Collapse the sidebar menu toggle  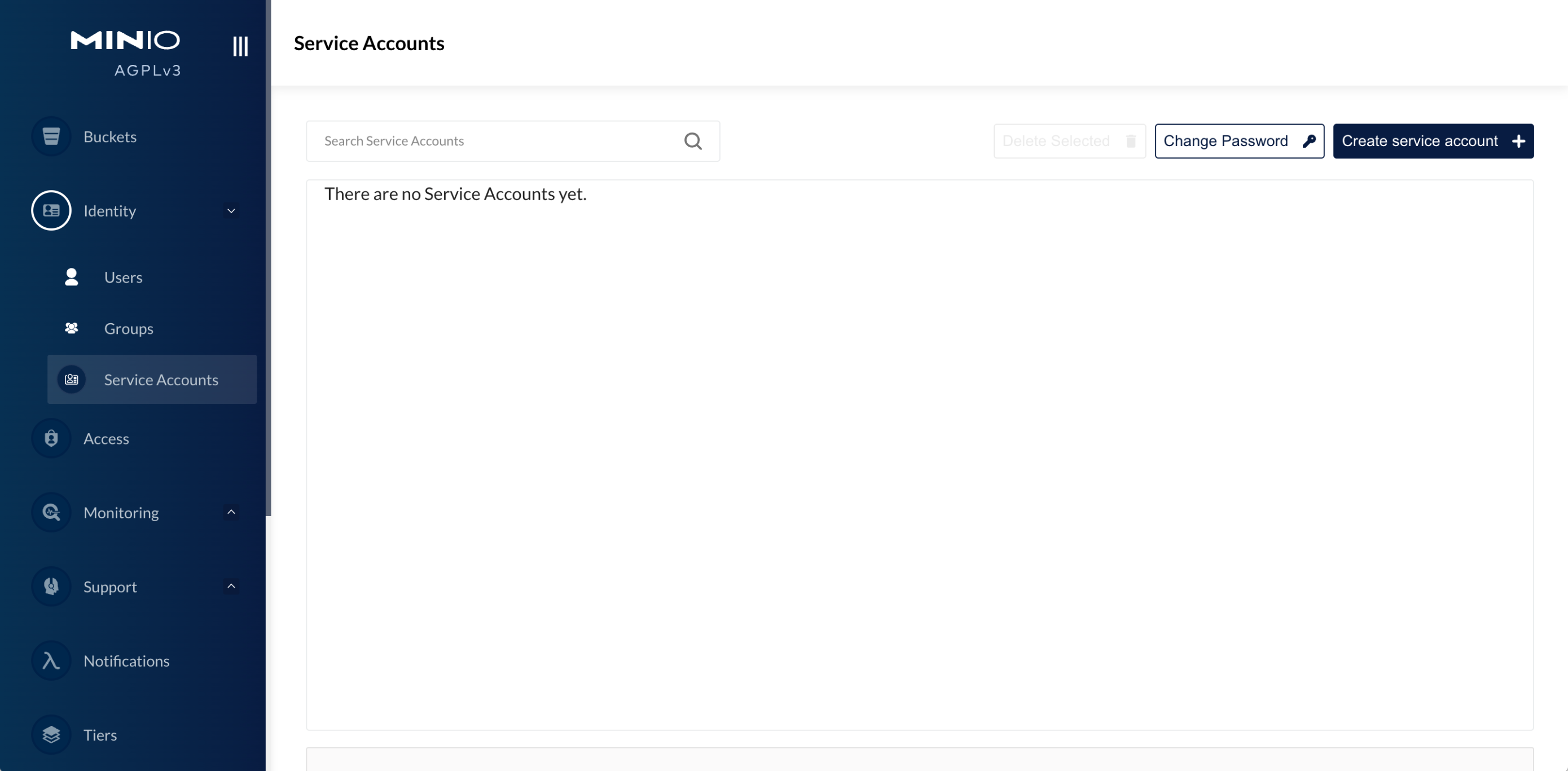click(x=240, y=46)
